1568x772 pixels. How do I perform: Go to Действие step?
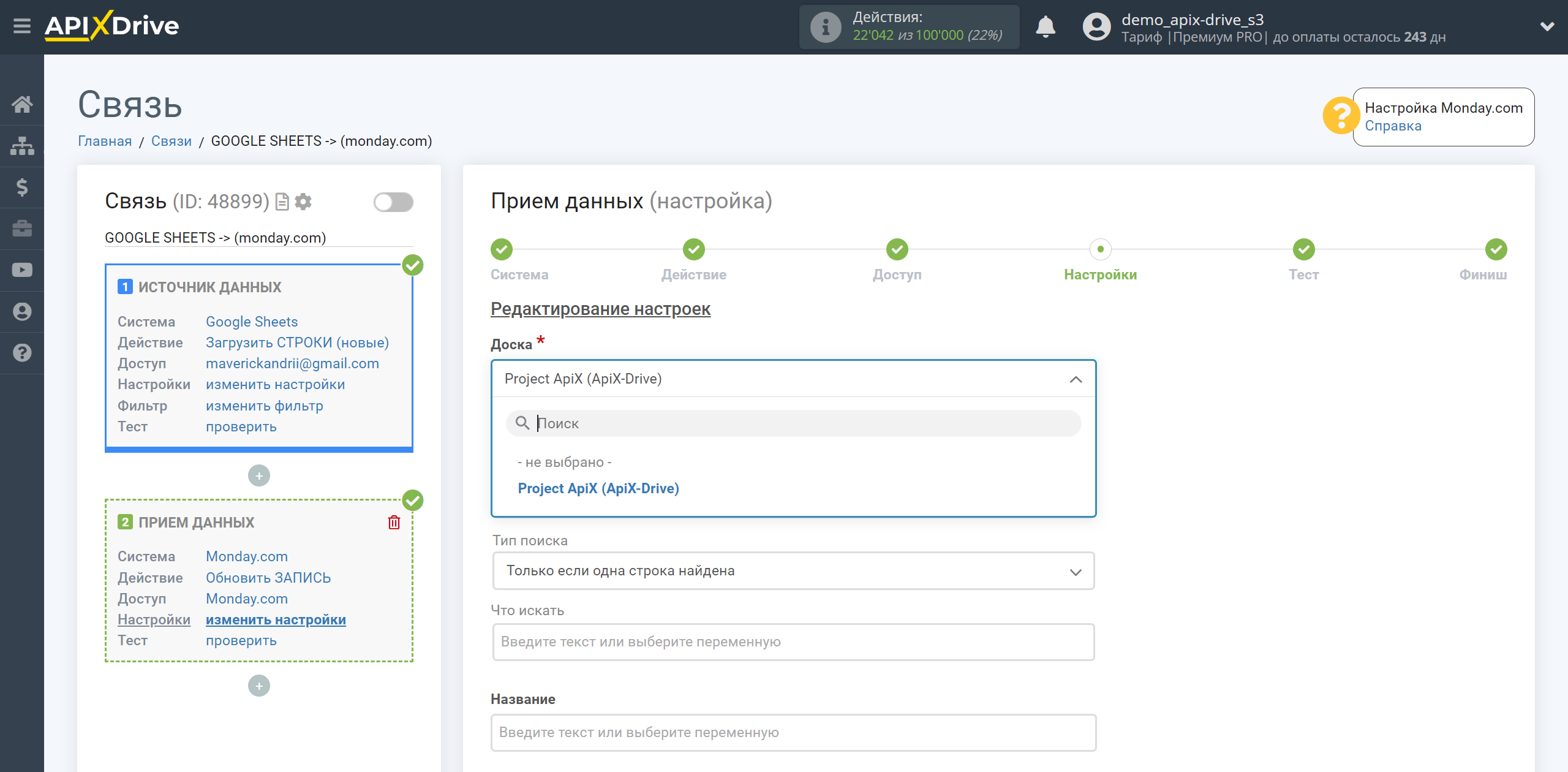[694, 249]
